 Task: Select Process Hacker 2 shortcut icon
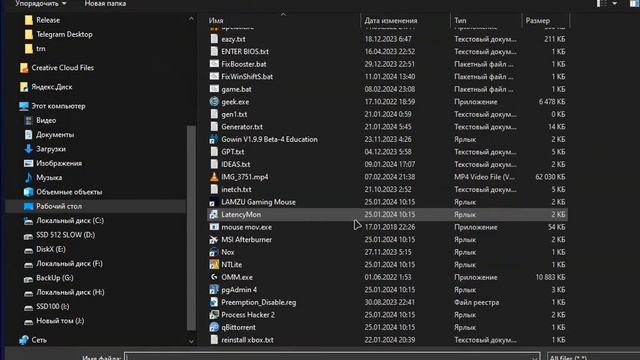point(214,315)
